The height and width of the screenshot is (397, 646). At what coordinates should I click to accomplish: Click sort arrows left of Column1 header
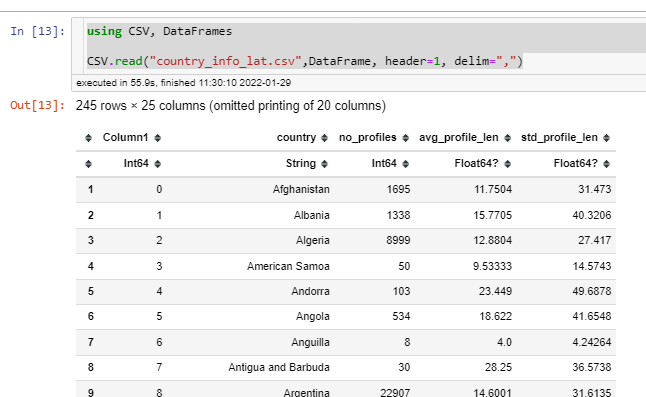(88, 138)
